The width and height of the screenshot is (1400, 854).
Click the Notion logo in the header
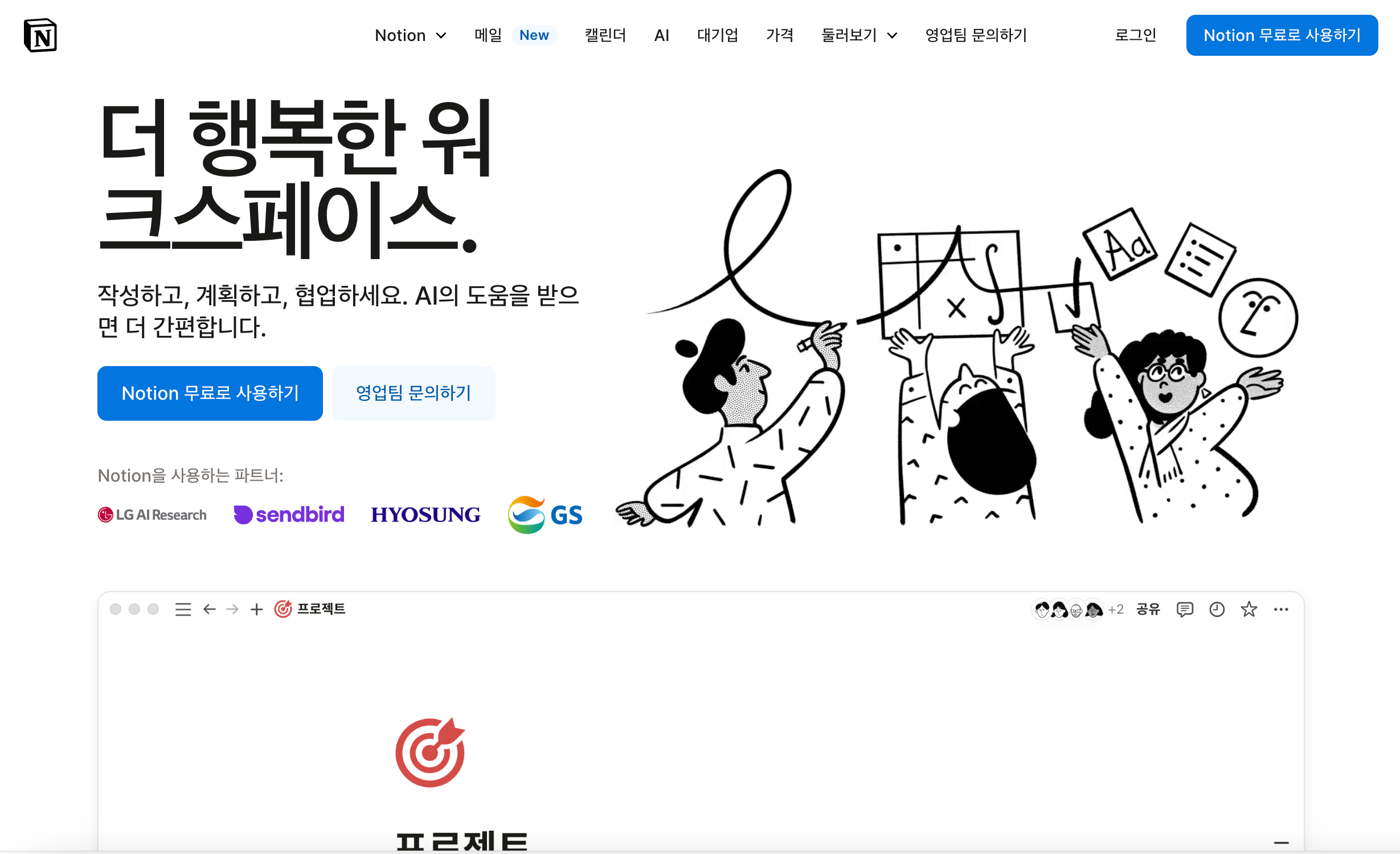click(40, 35)
